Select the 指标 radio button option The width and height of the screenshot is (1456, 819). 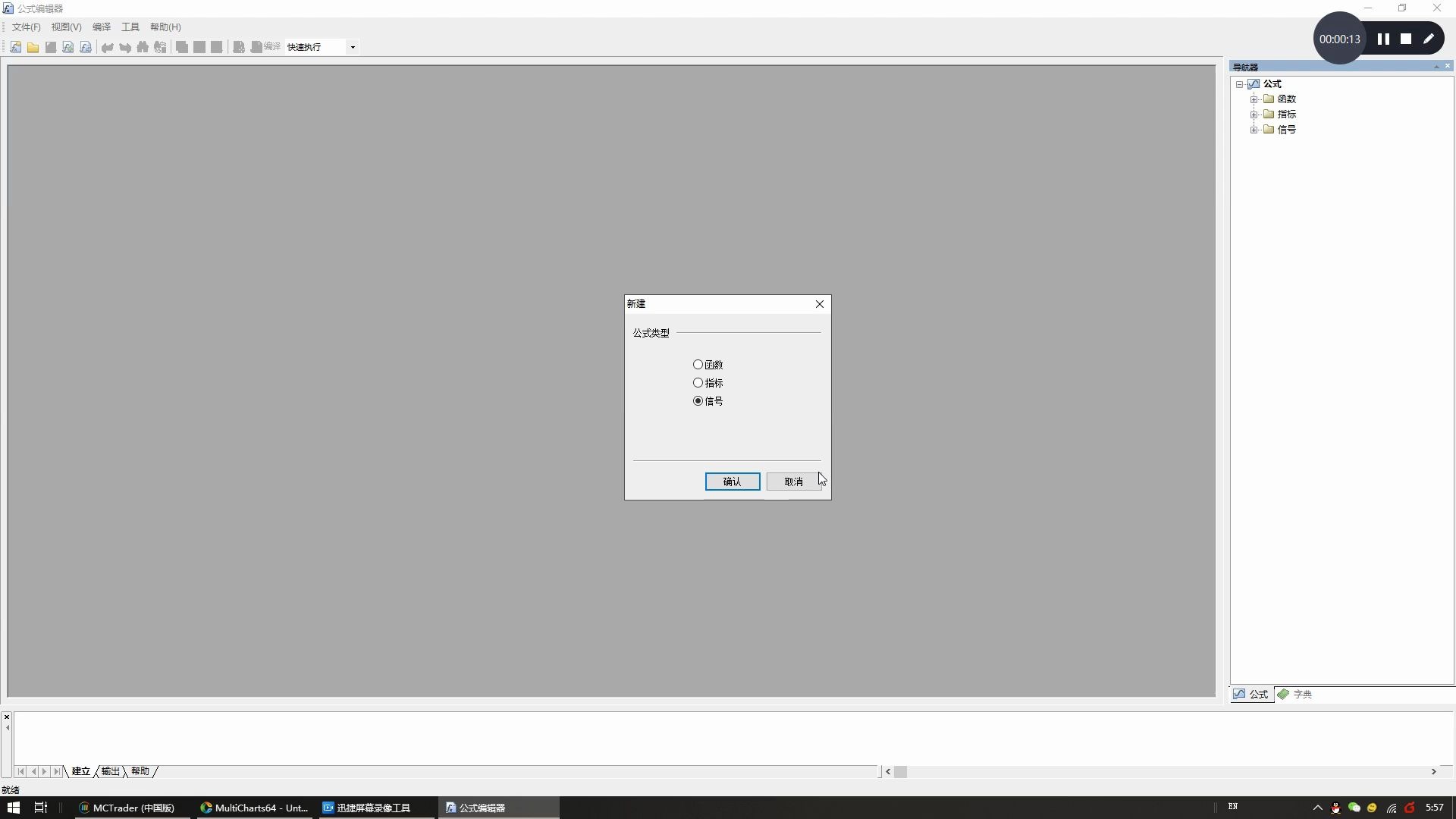[697, 383]
